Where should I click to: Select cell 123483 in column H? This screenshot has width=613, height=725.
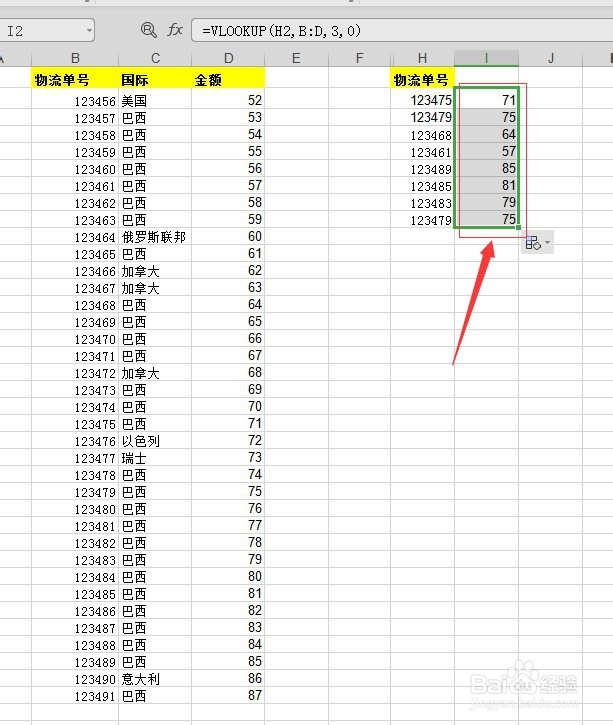(x=423, y=203)
